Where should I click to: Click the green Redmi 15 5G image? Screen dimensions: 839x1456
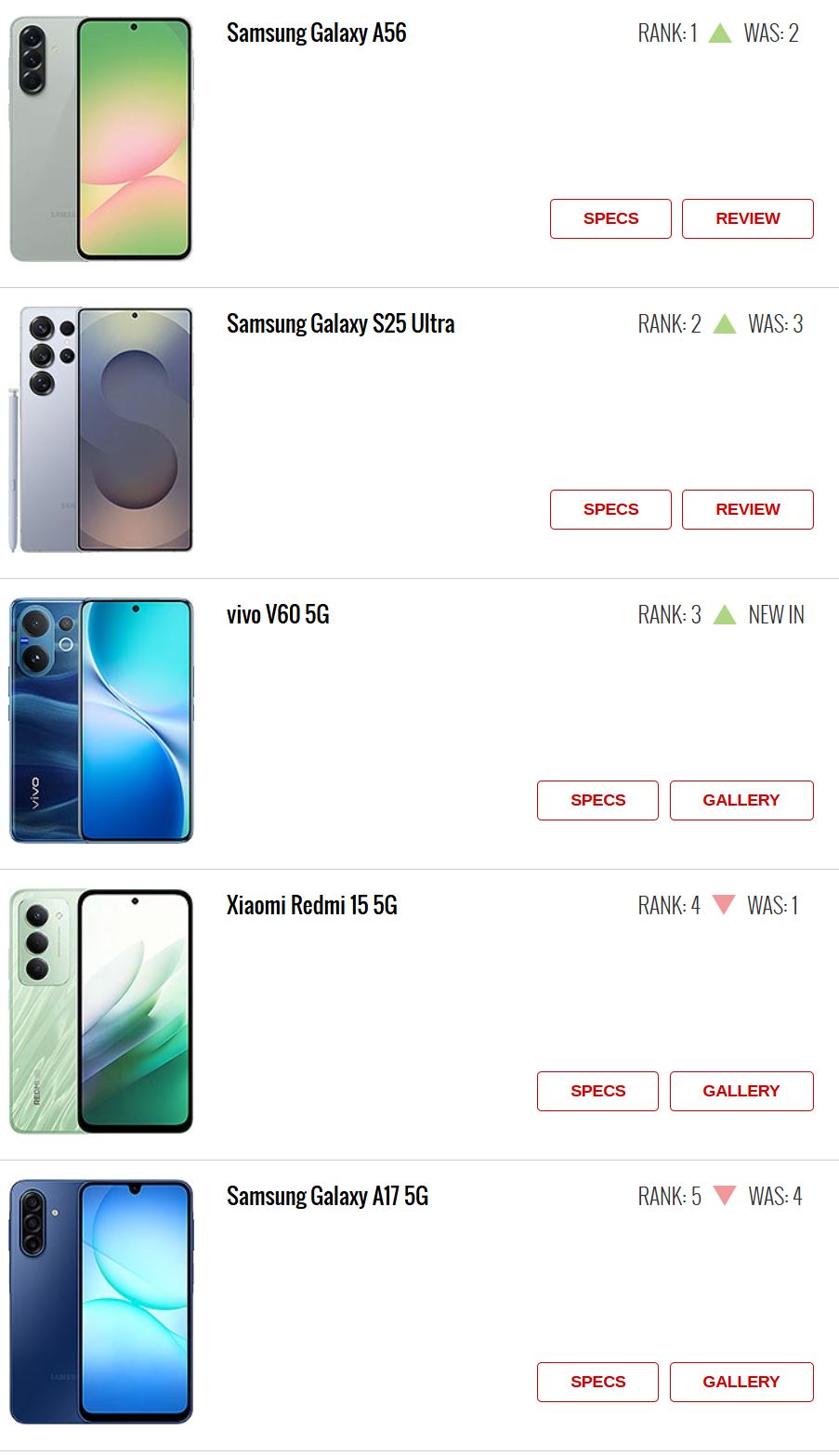point(101,1011)
